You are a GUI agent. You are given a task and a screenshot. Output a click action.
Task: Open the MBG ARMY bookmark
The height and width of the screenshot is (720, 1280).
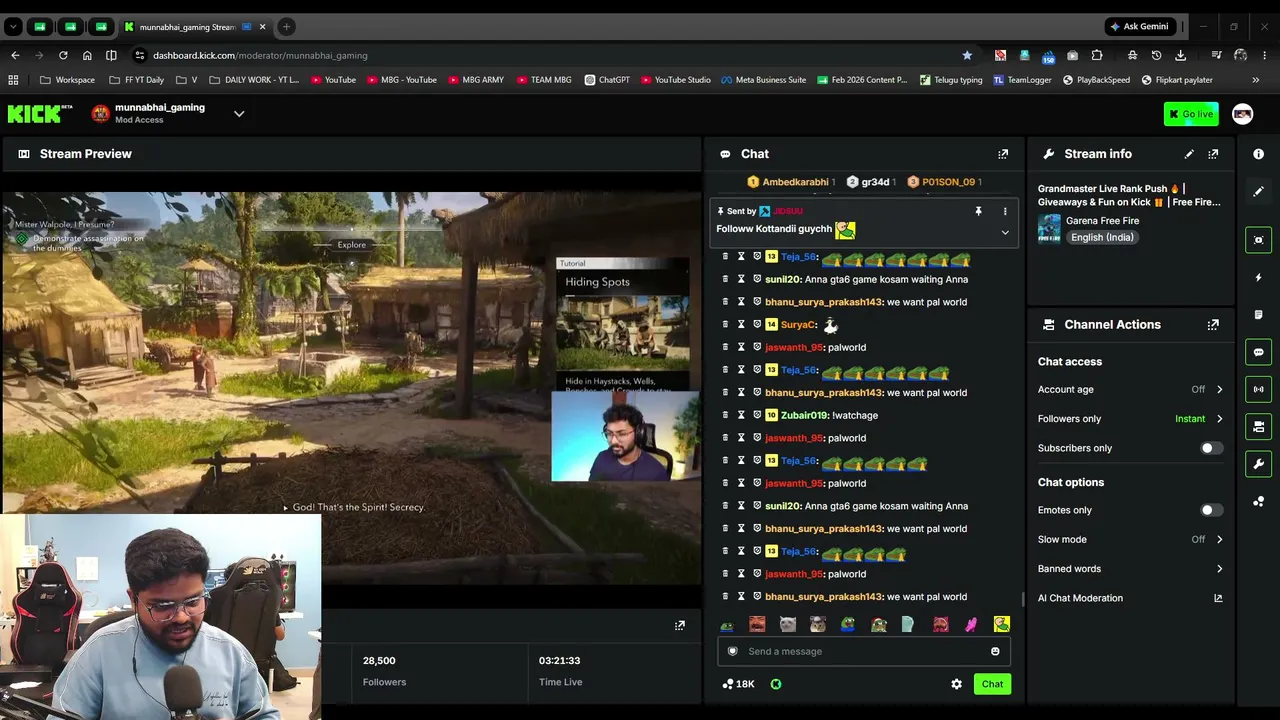tap(476, 80)
